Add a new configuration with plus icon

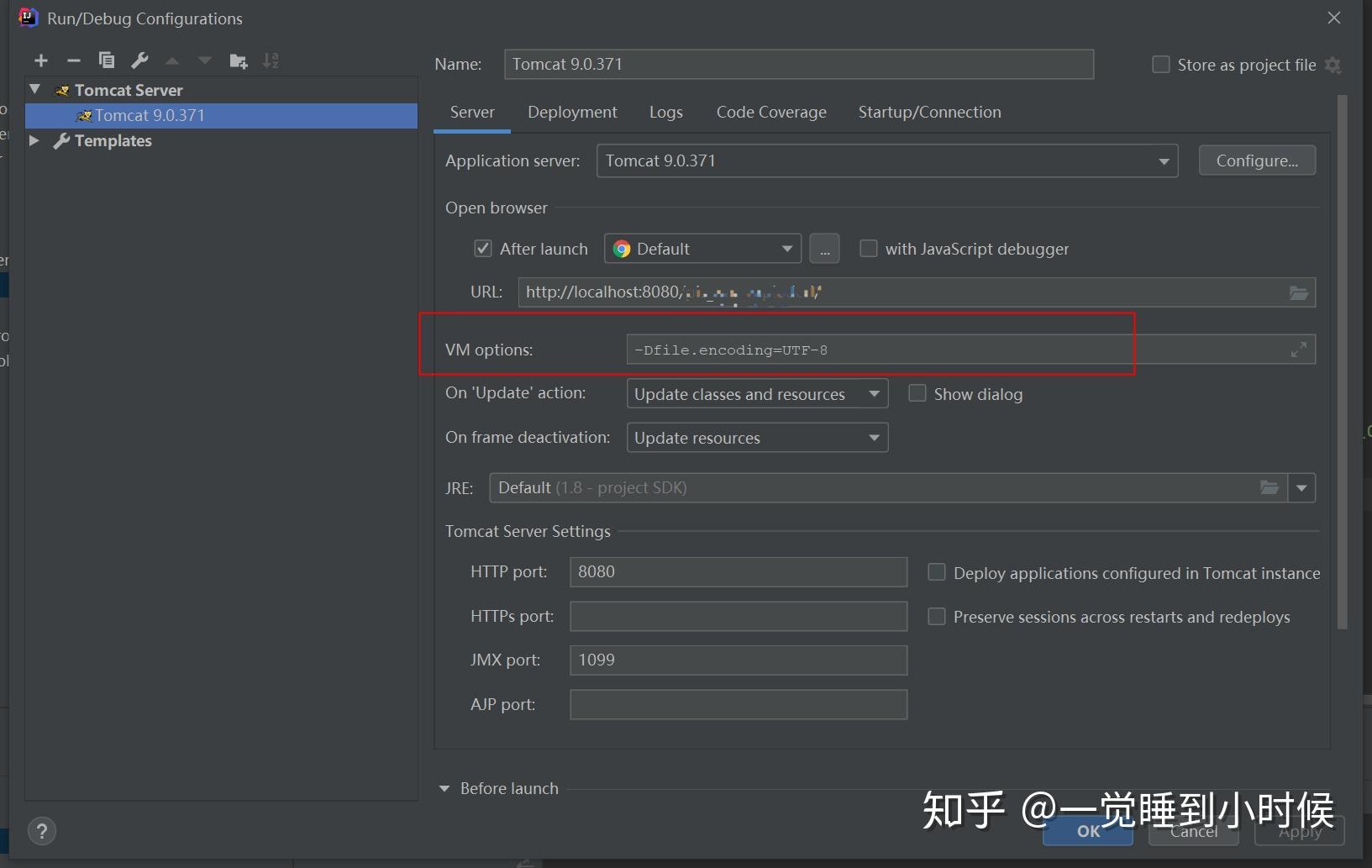[x=41, y=60]
